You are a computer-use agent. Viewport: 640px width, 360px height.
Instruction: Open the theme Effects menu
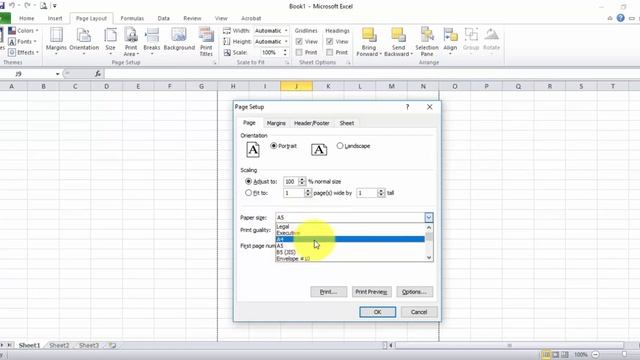tap(23, 52)
